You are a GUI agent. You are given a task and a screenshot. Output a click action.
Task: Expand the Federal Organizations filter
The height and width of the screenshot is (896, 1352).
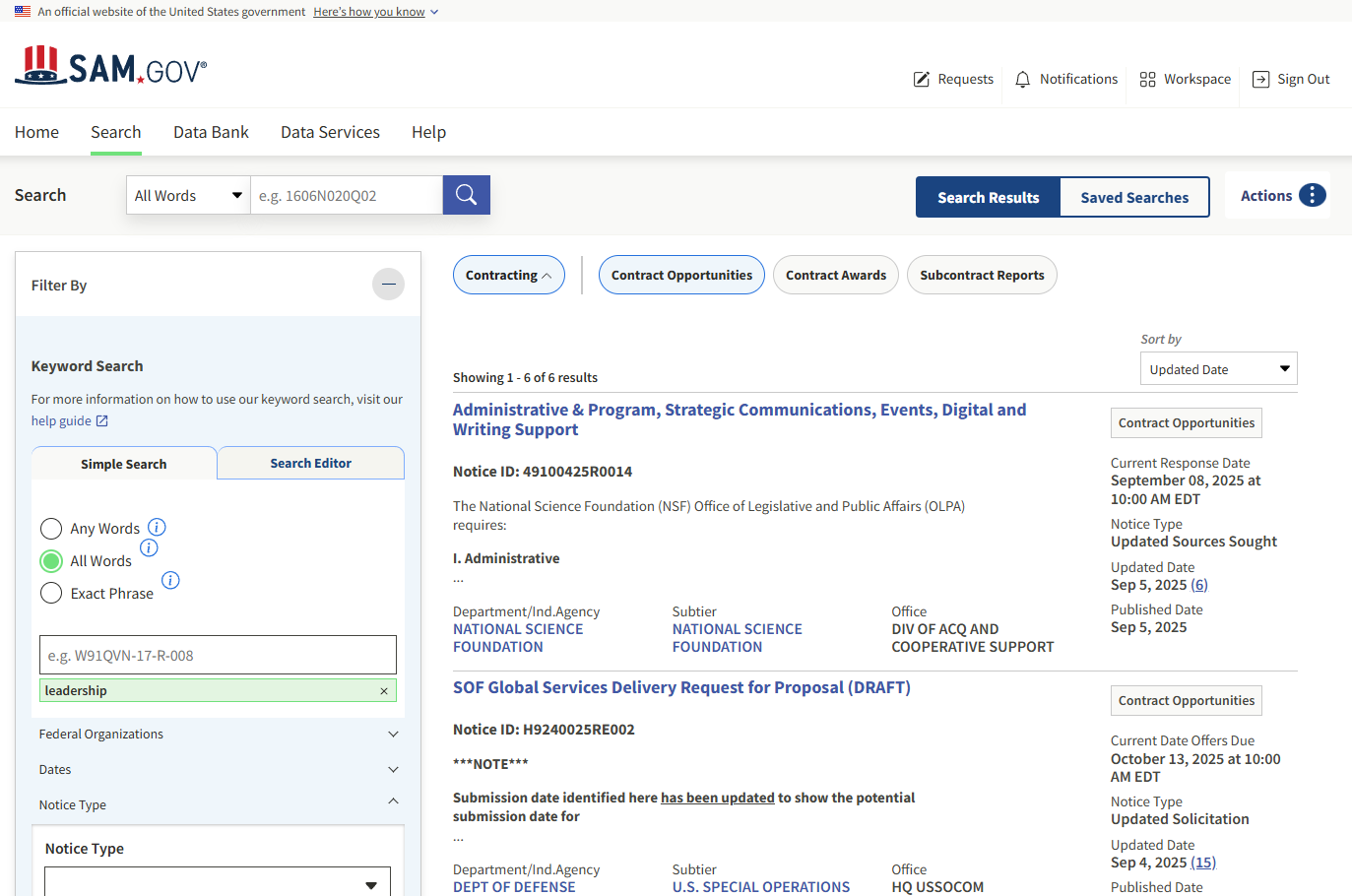point(218,735)
